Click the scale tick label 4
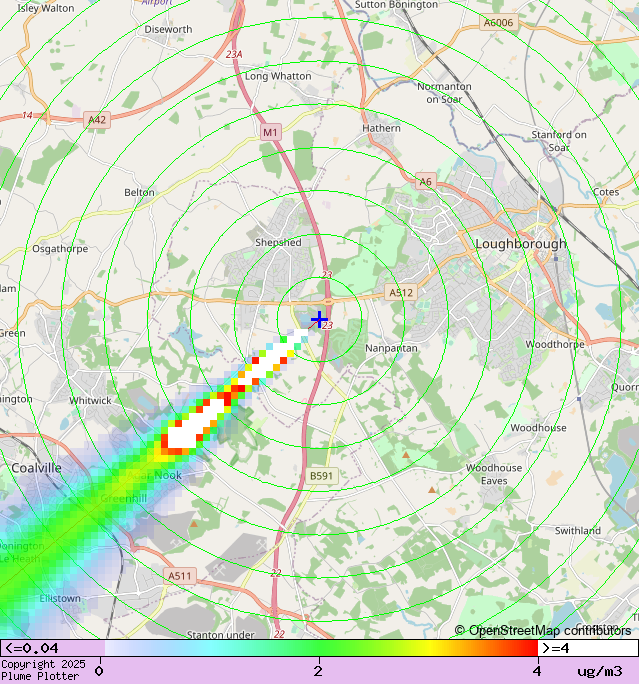Image resolution: width=639 pixels, height=684 pixels. click(x=537, y=671)
